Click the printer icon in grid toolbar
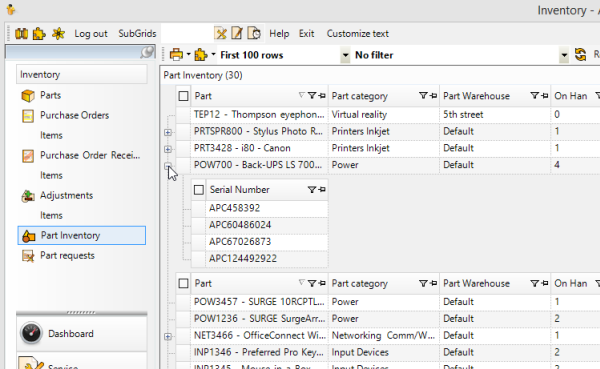Image resolution: width=600 pixels, height=369 pixels. click(x=176, y=55)
